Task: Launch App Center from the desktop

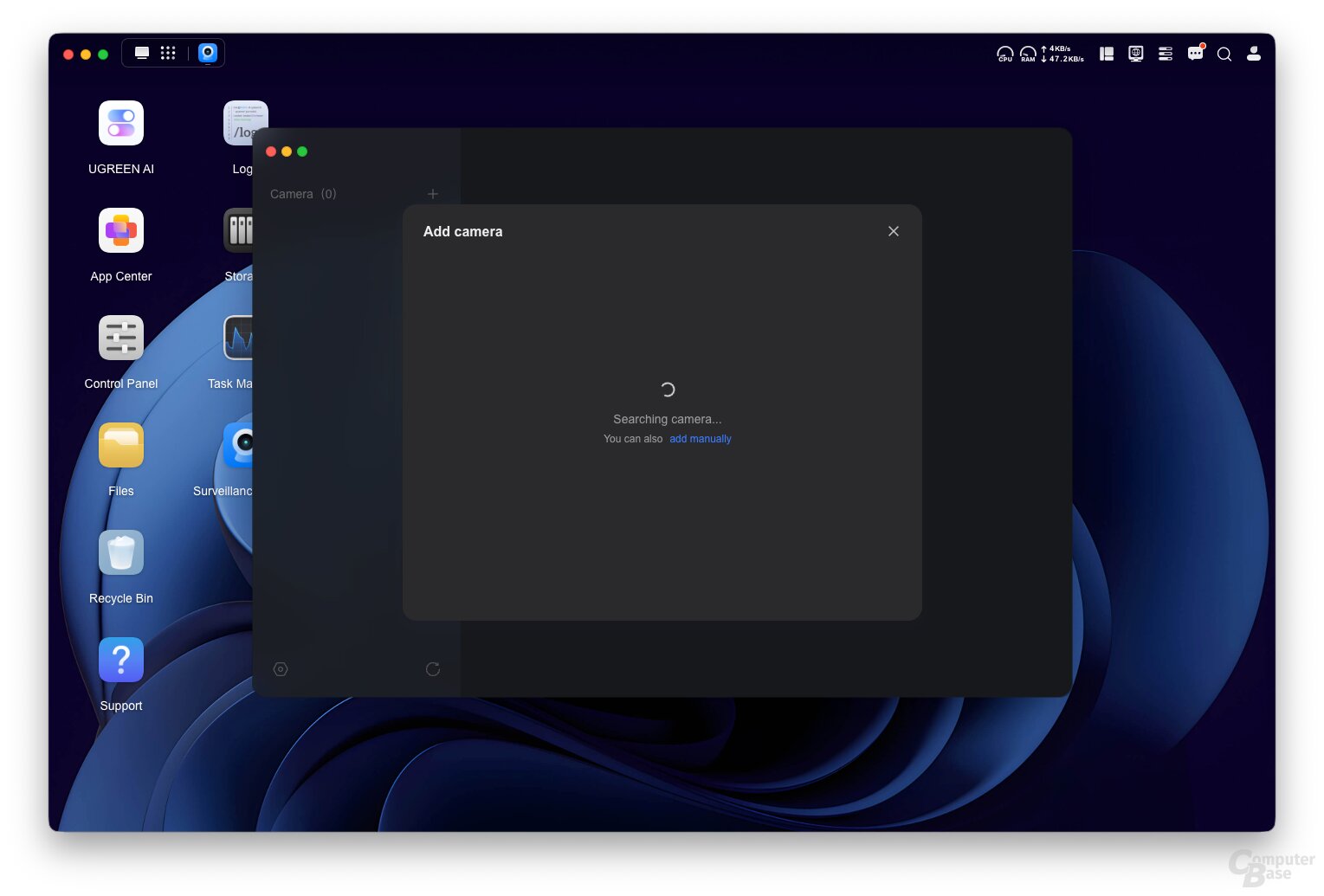Action: [x=121, y=230]
